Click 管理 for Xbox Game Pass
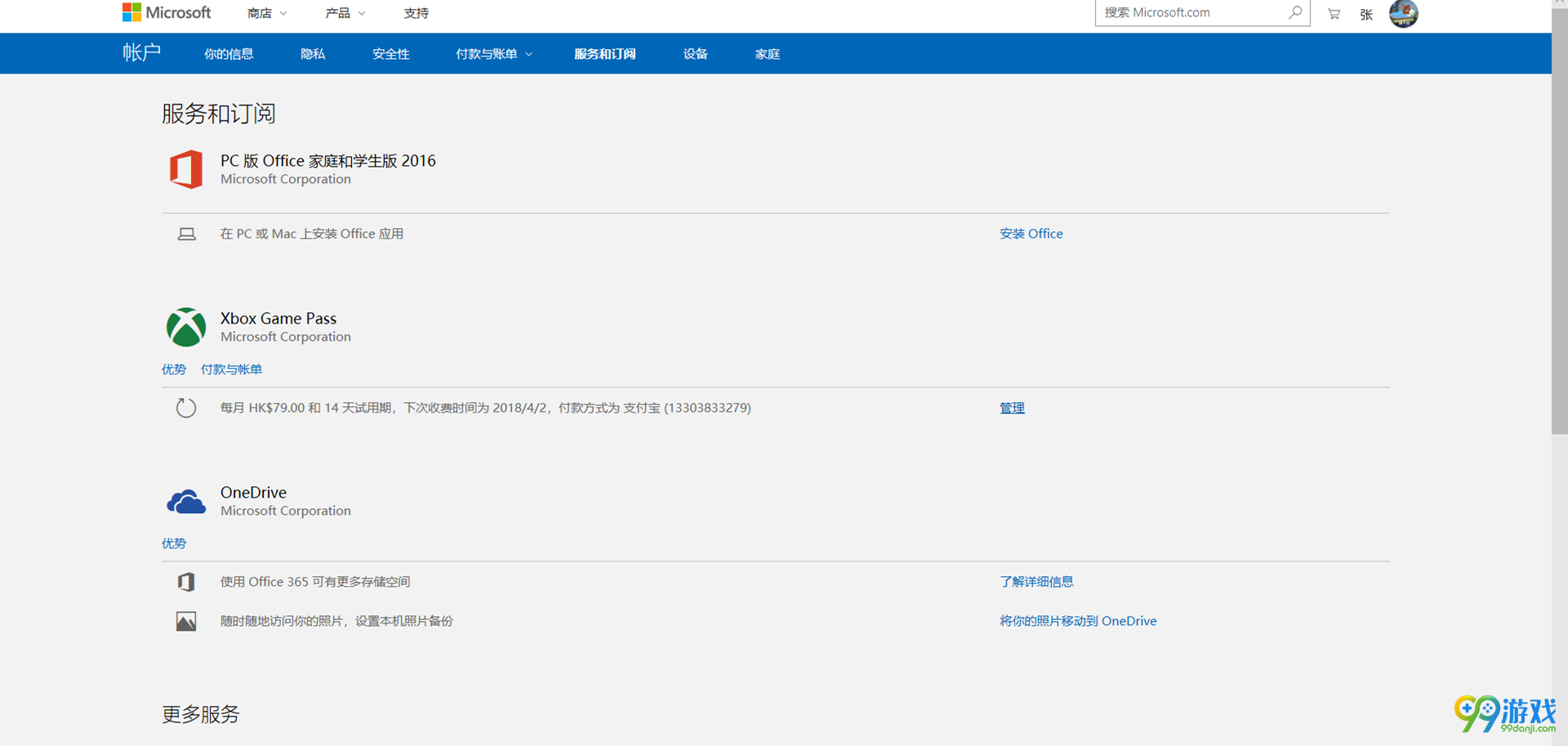 pyautogui.click(x=1012, y=408)
